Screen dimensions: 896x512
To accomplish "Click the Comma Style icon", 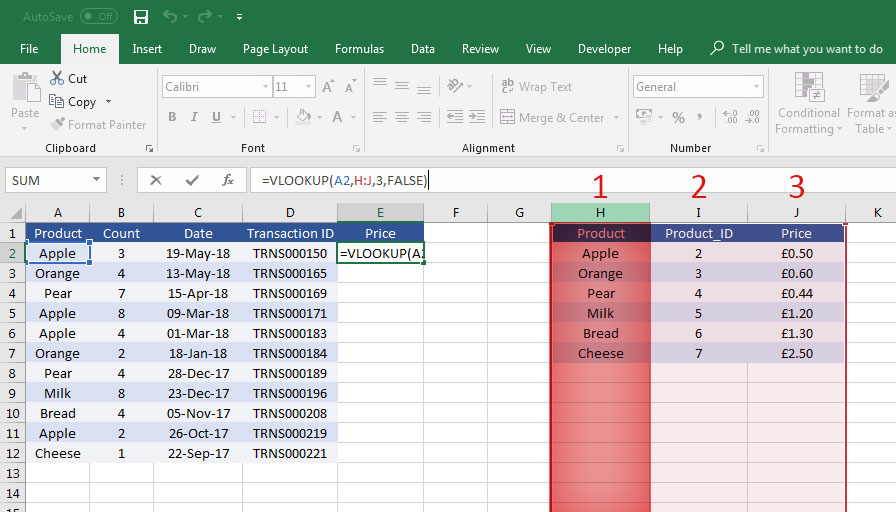I will [x=700, y=118].
